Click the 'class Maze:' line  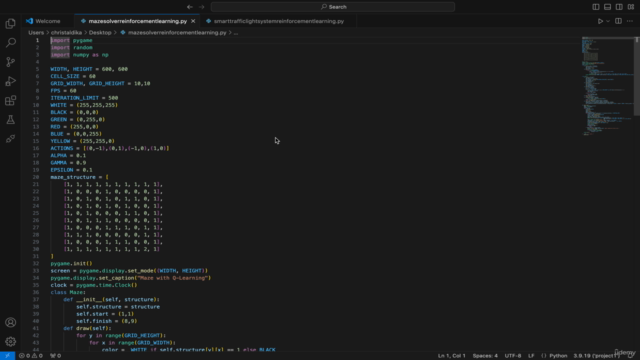68,292
